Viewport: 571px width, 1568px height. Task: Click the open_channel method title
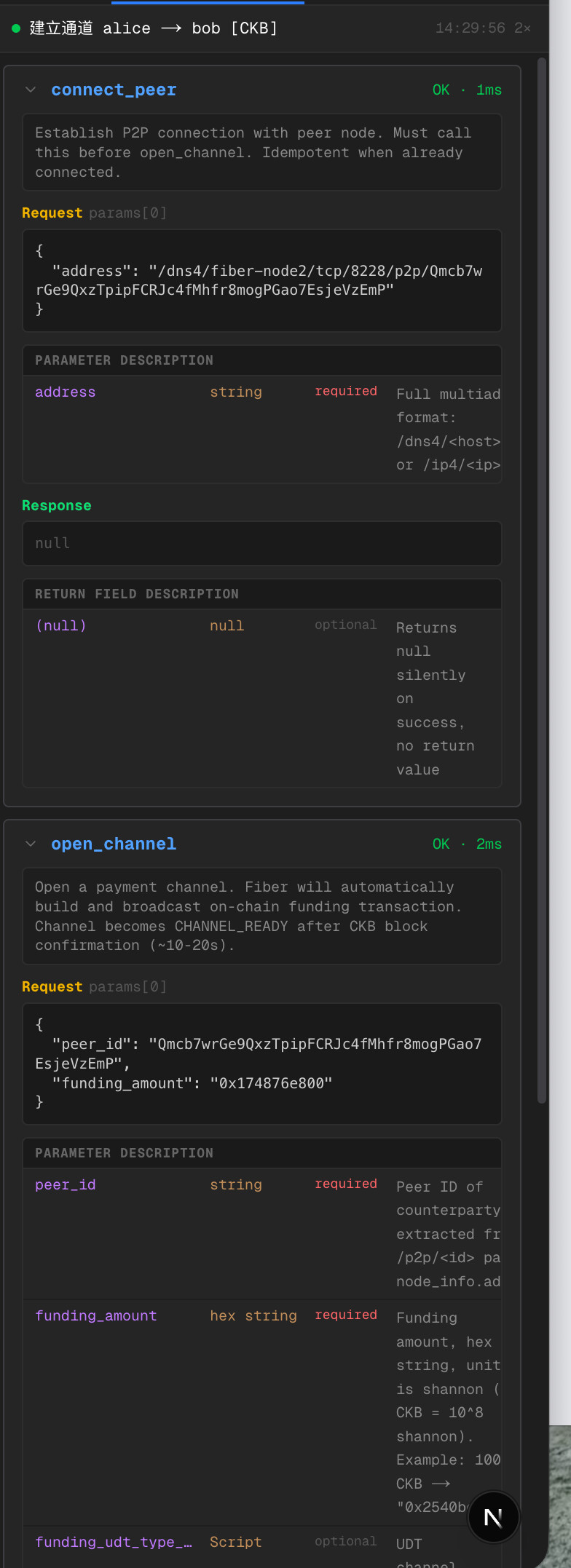[114, 844]
